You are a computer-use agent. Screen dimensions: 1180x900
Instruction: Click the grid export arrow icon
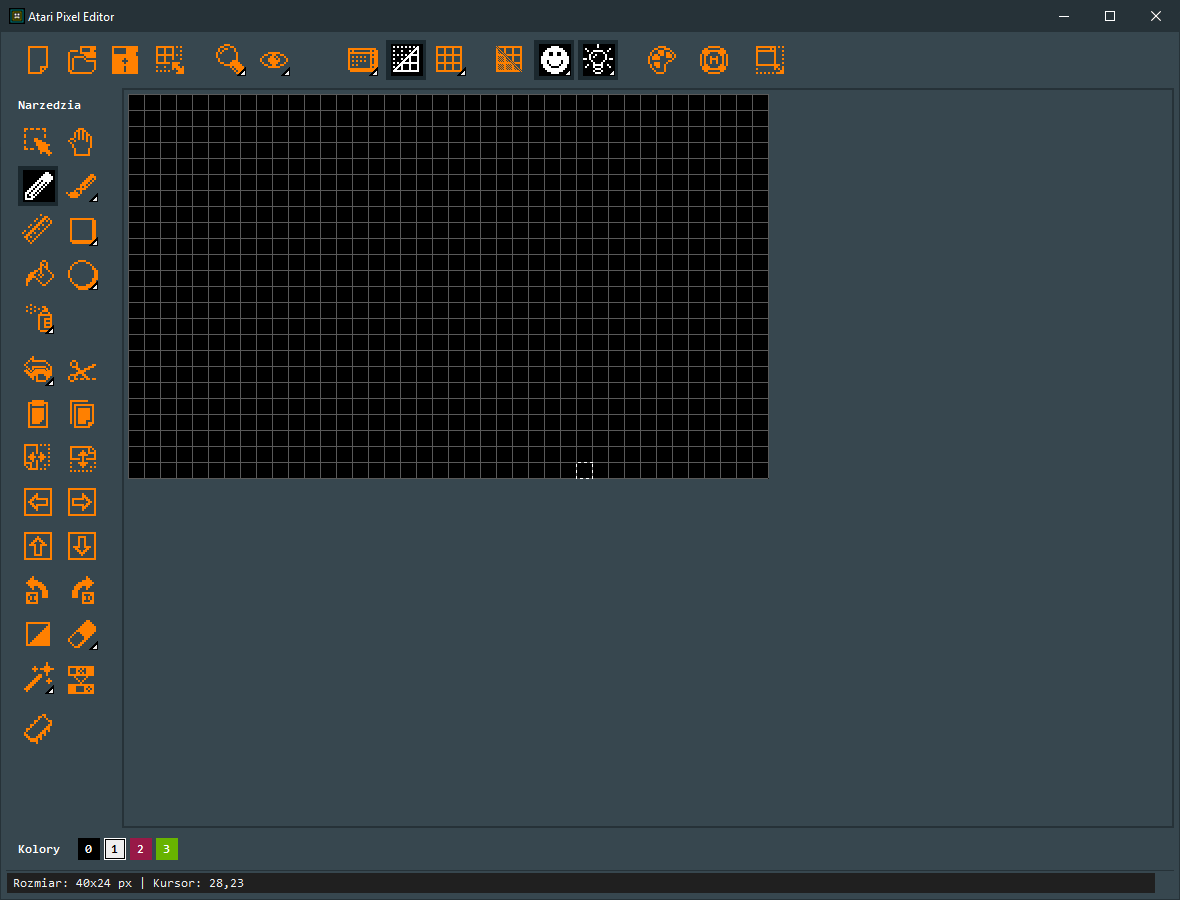point(169,59)
